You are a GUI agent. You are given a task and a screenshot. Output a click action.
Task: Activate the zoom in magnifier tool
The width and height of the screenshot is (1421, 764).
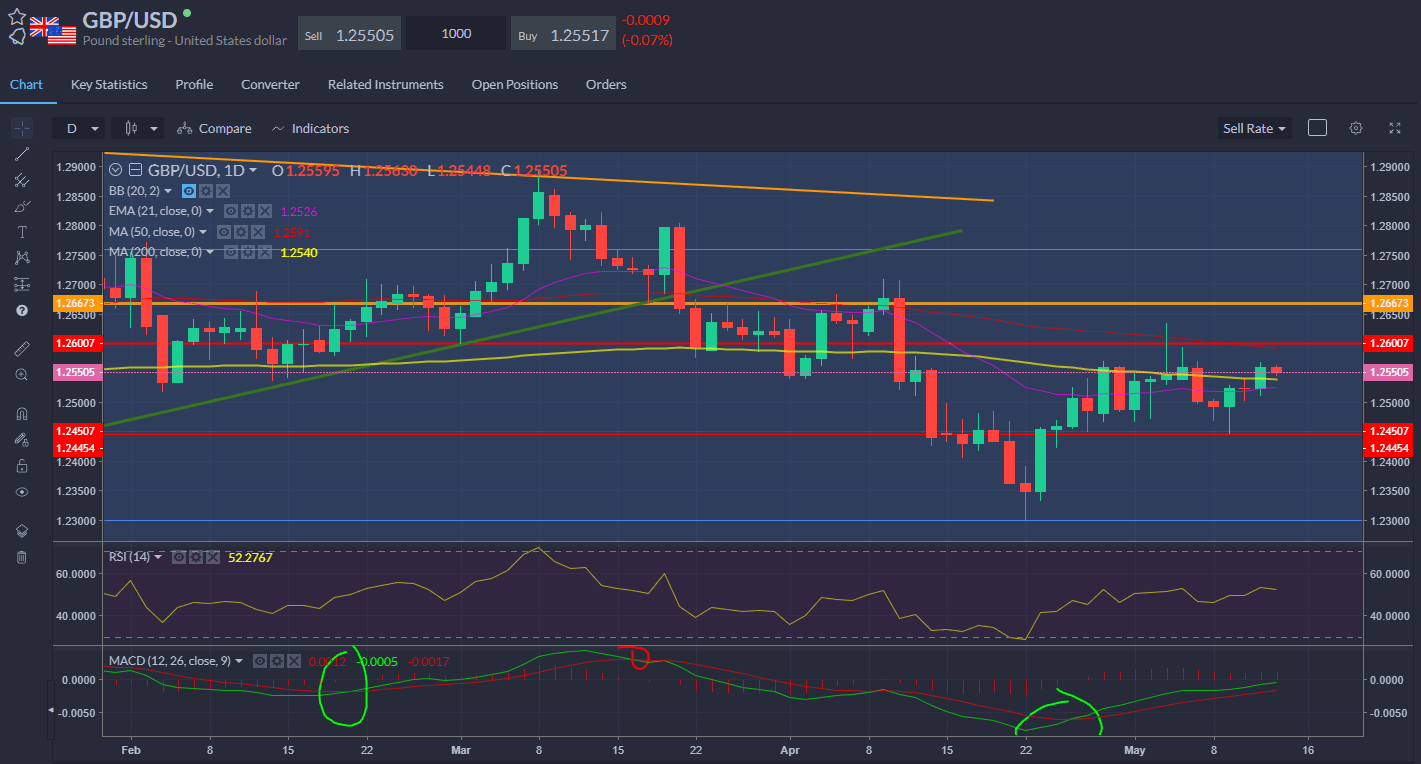click(x=22, y=374)
